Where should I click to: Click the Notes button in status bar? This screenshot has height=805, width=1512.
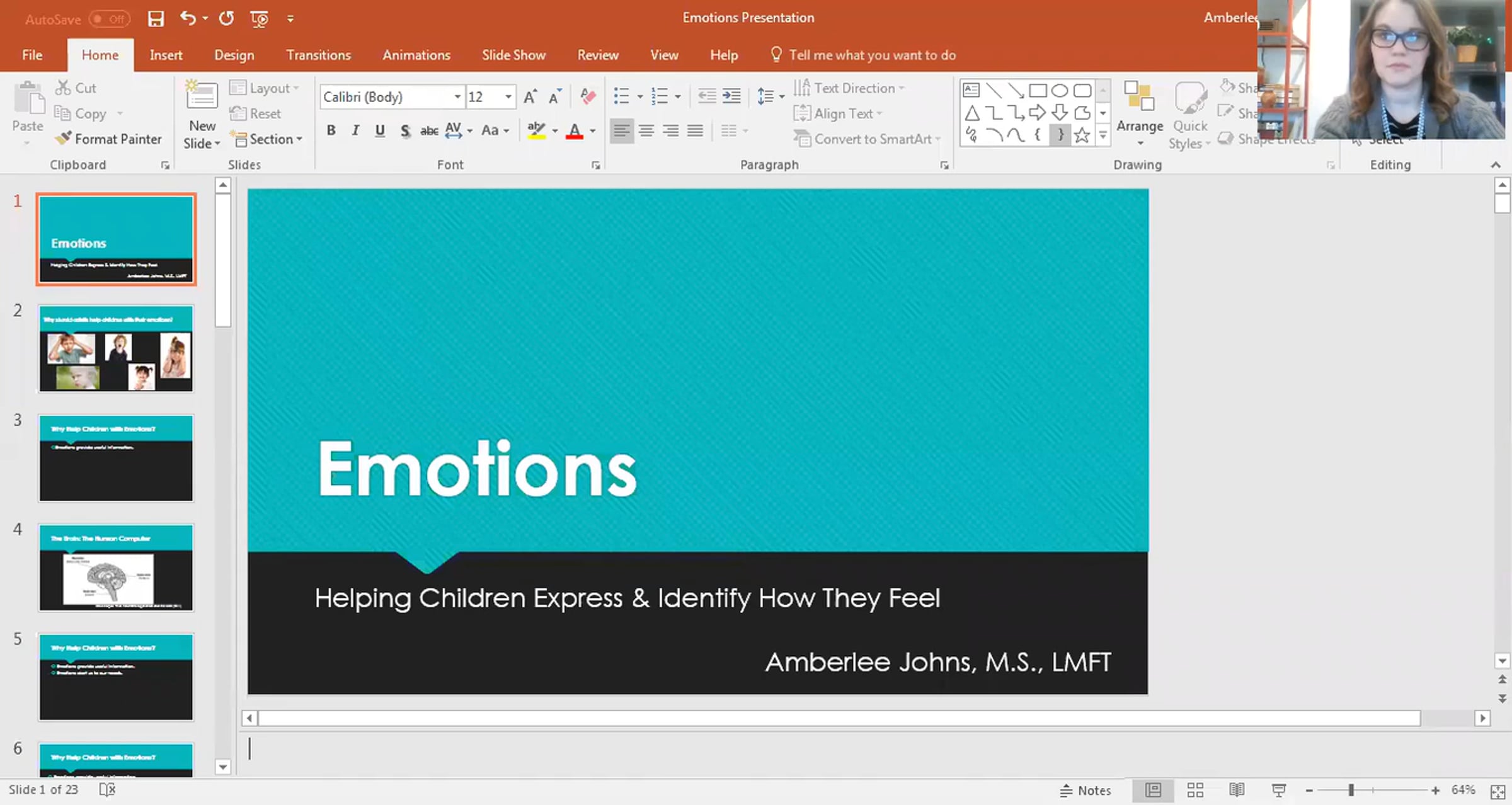click(1085, 790)
